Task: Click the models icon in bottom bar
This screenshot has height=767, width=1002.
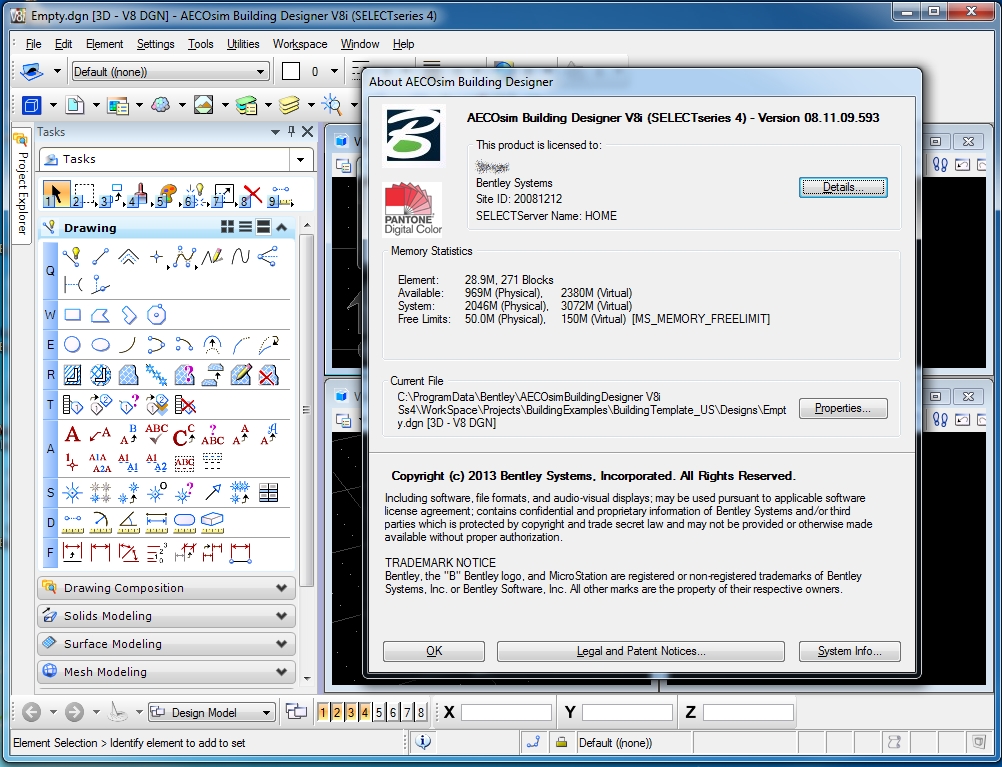Action: [296, 711]
